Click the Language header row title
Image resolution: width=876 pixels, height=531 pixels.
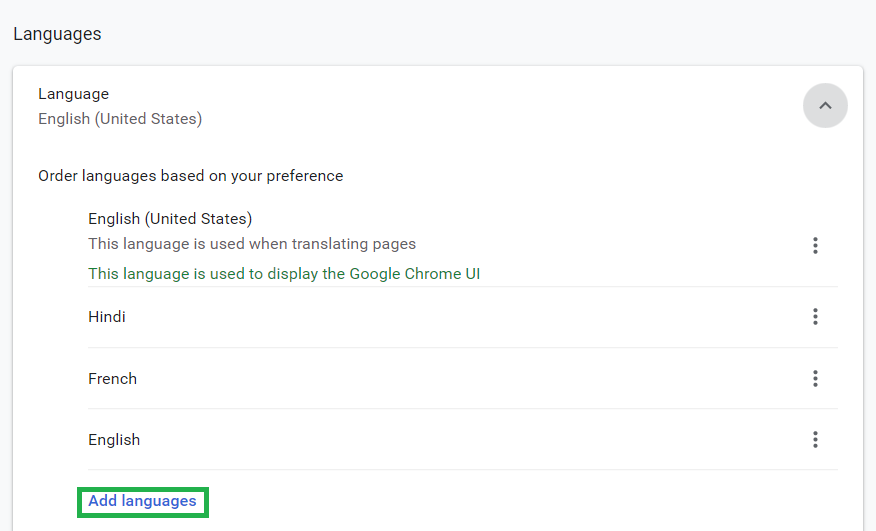click(x=74, y=94)
